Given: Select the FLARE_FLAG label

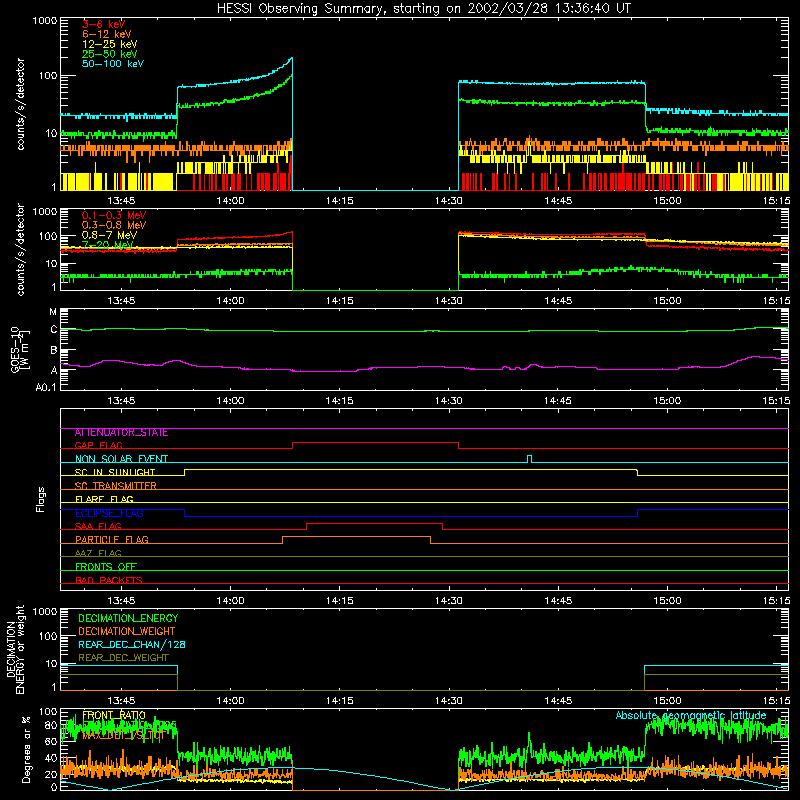Looking at the screenshot, I should pyautogui.click(x=104, y=499).
